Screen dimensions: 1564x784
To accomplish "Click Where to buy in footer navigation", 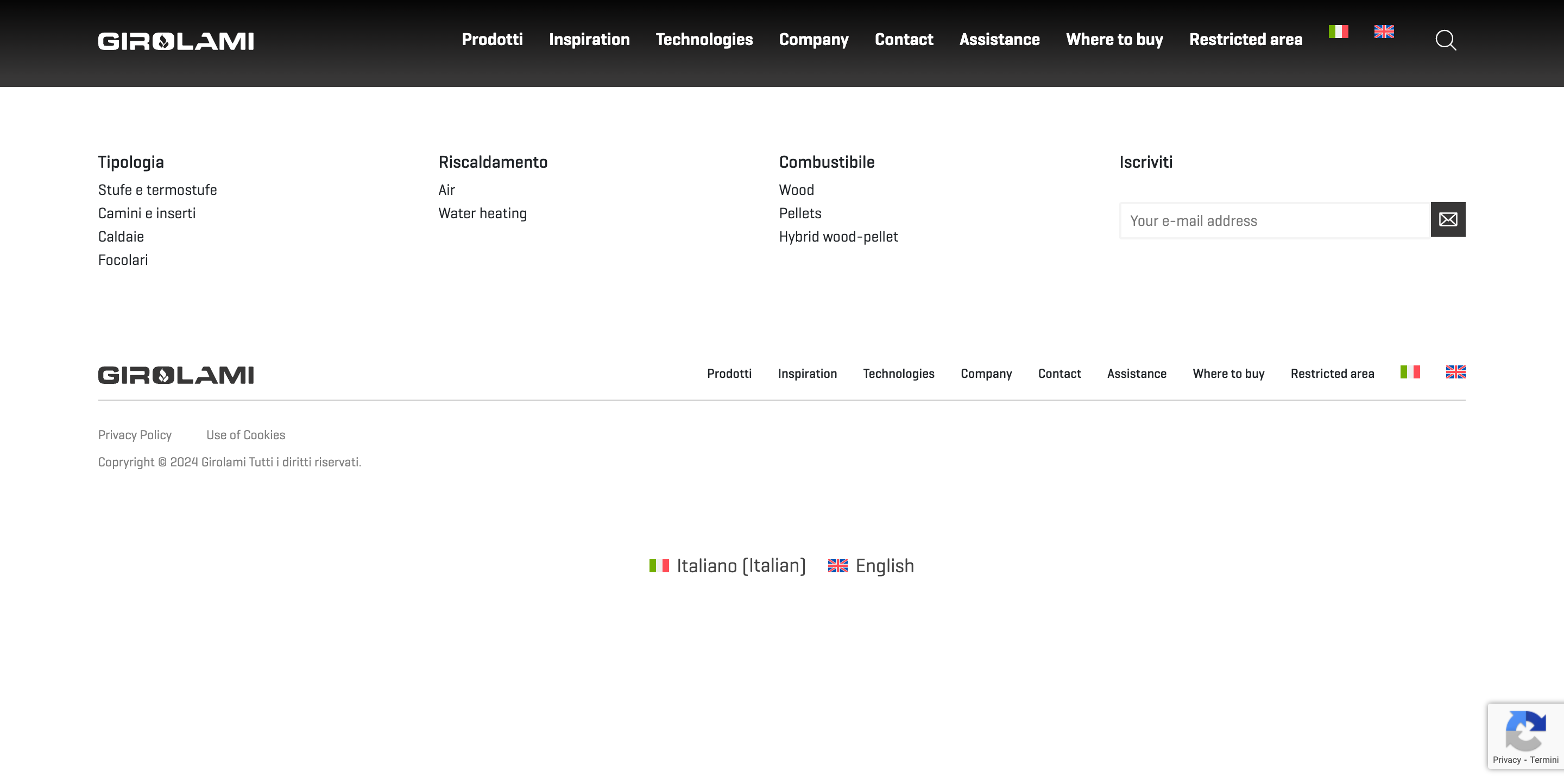I will coord(1228,374).
